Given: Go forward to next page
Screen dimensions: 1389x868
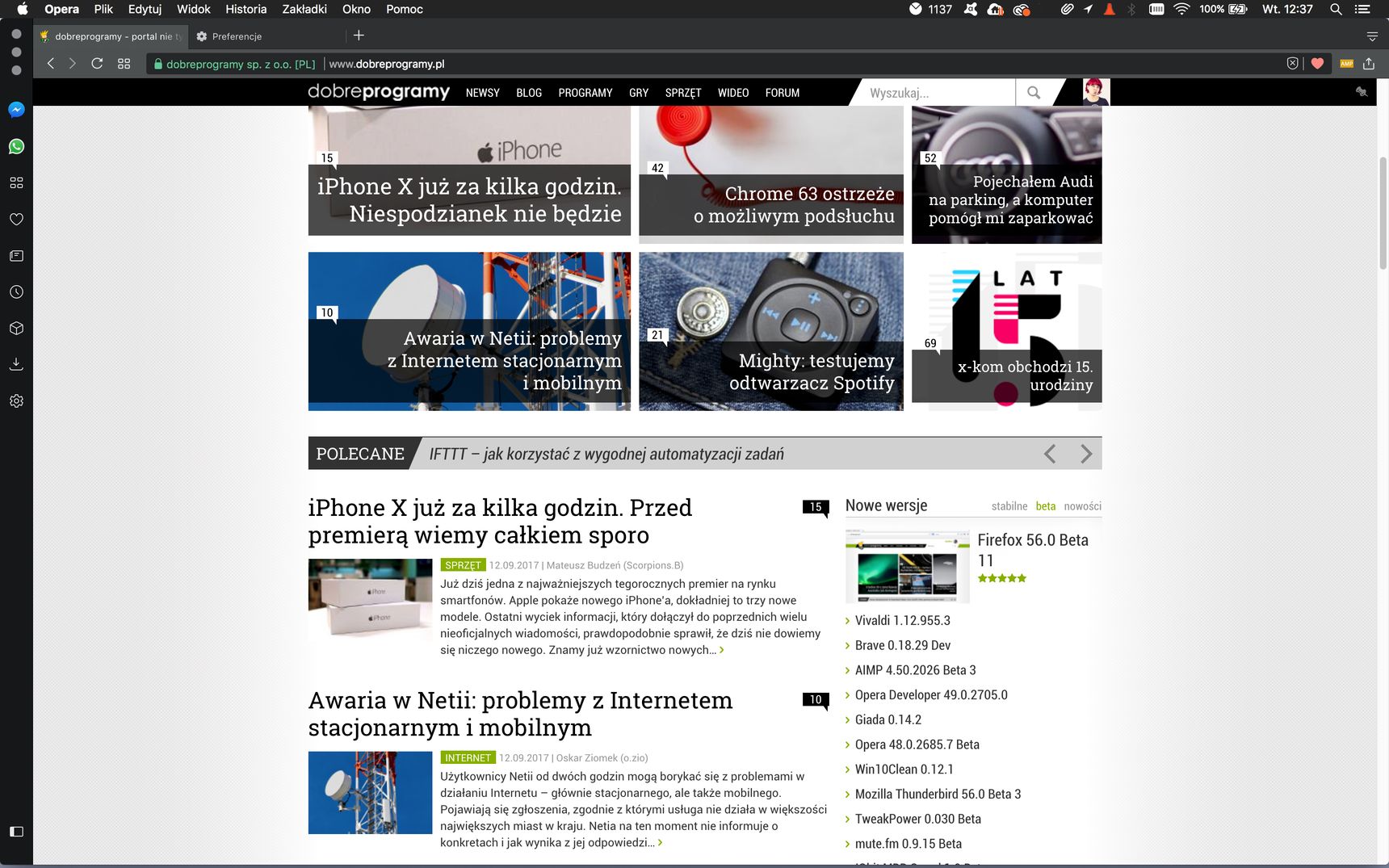Looking at the screenshot, I should click(x=73, y=63).
